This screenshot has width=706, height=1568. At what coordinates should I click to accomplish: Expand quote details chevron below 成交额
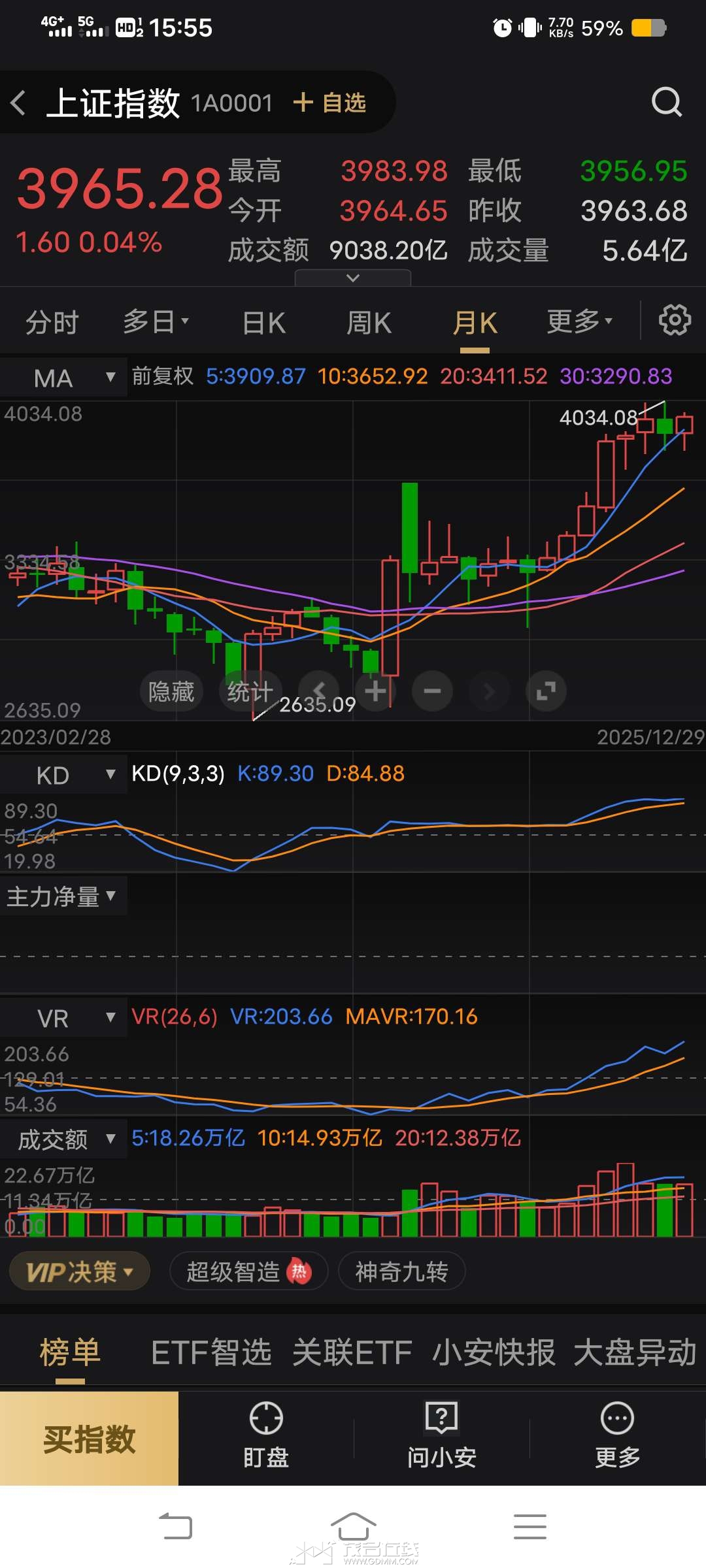click(353, 278)
